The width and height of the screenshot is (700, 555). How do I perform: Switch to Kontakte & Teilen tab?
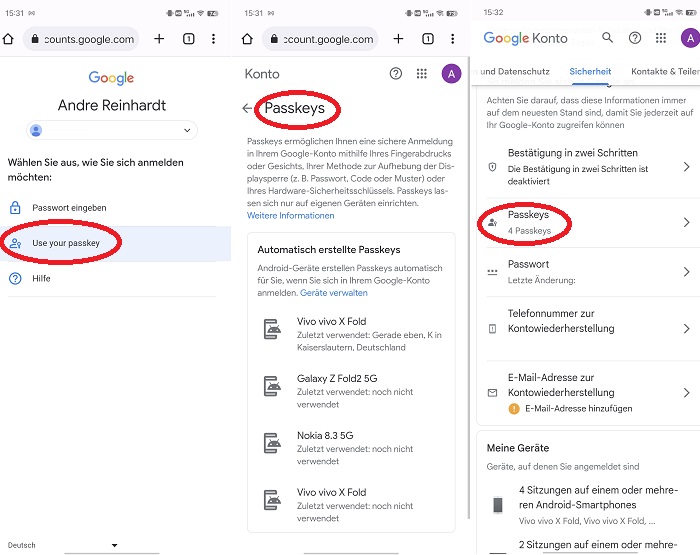tap(665, 71)
